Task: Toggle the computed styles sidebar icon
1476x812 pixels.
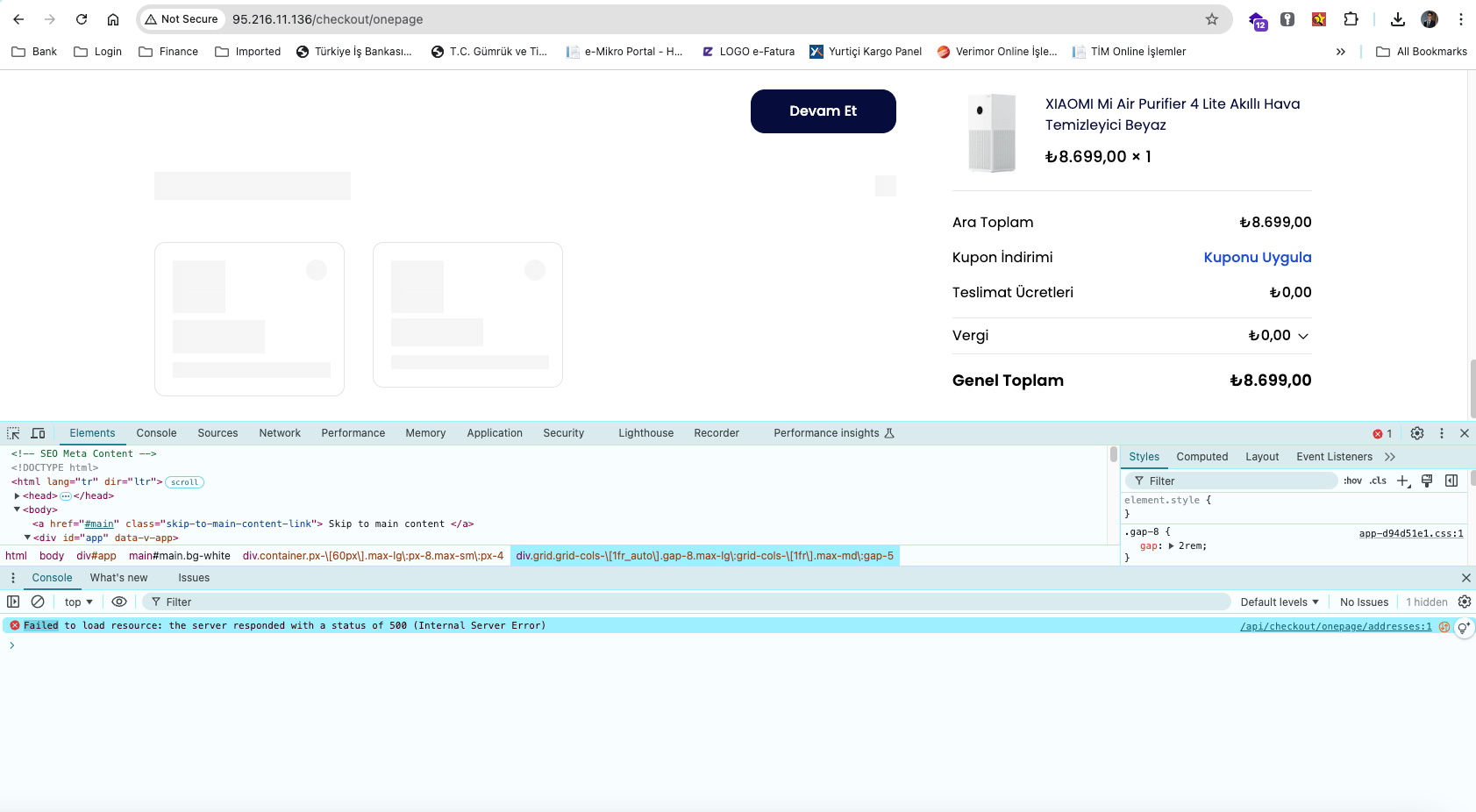Action: click(x=1451, y=481)
